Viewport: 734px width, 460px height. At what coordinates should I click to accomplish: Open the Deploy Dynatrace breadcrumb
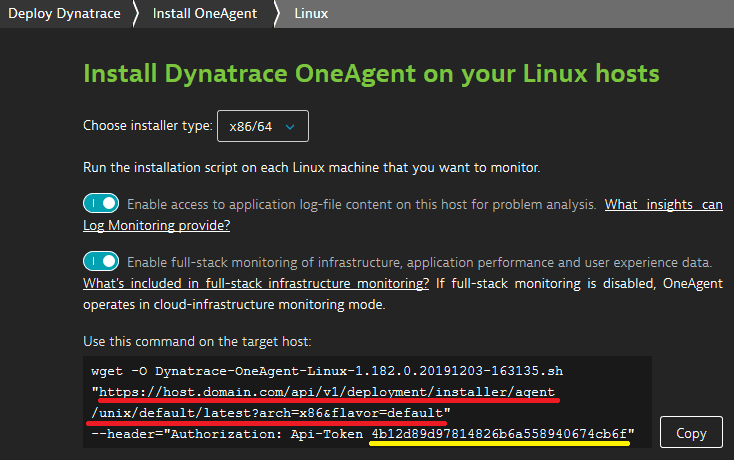pos(65,14)
